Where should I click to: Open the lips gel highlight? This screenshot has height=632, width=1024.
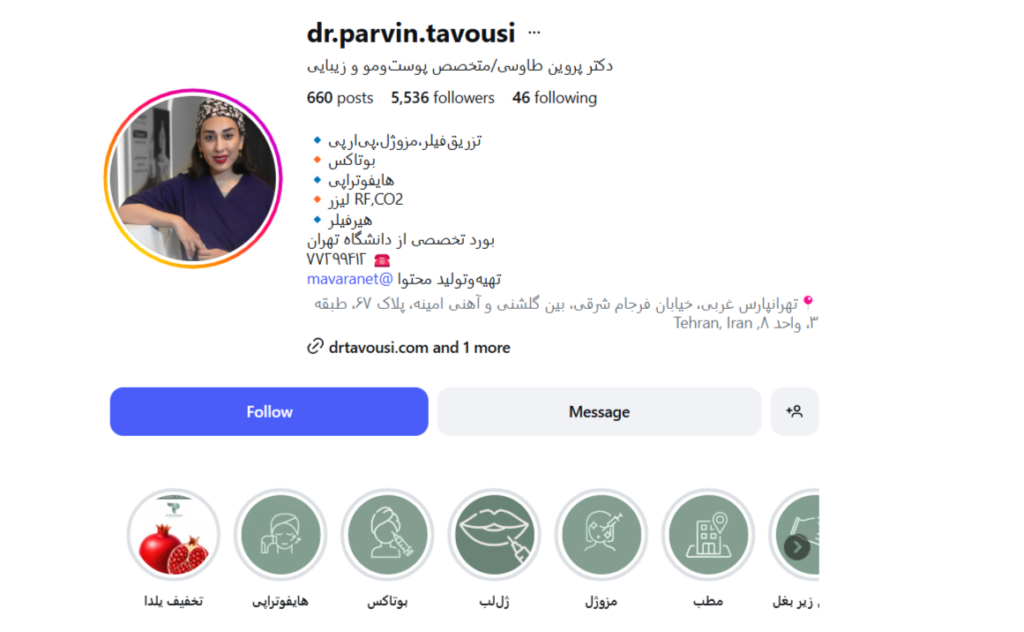coord(494,535)
